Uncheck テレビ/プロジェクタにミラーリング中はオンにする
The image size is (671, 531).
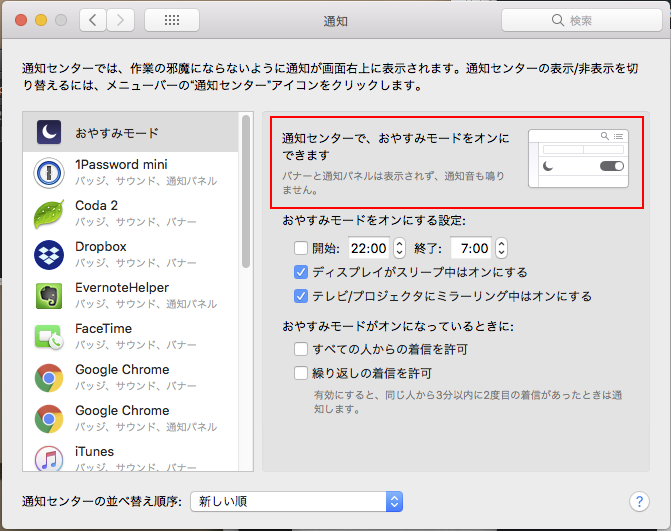coord(301,296)
